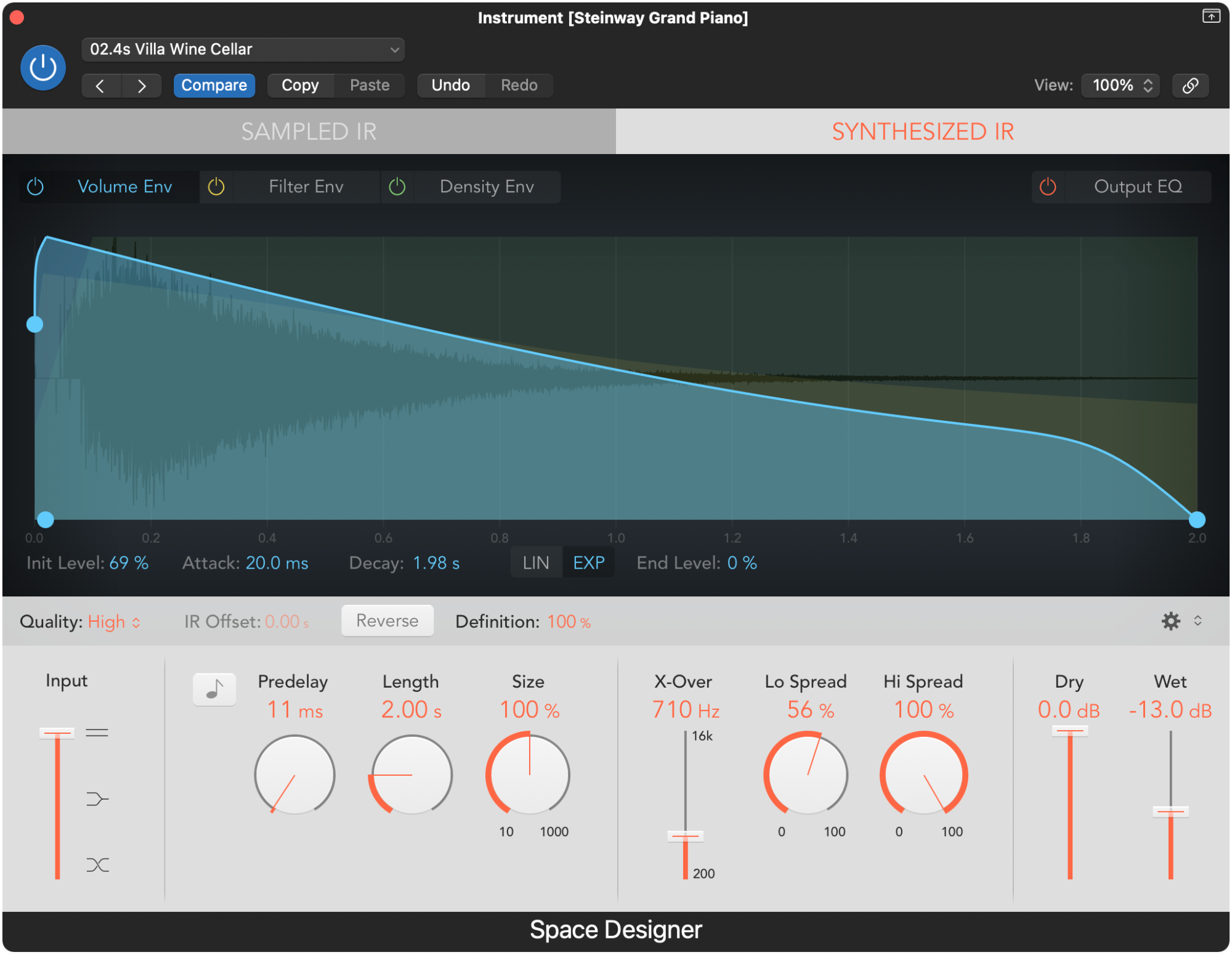Click the envelope start point handle
1232x955 pixels.
(46, 519)
